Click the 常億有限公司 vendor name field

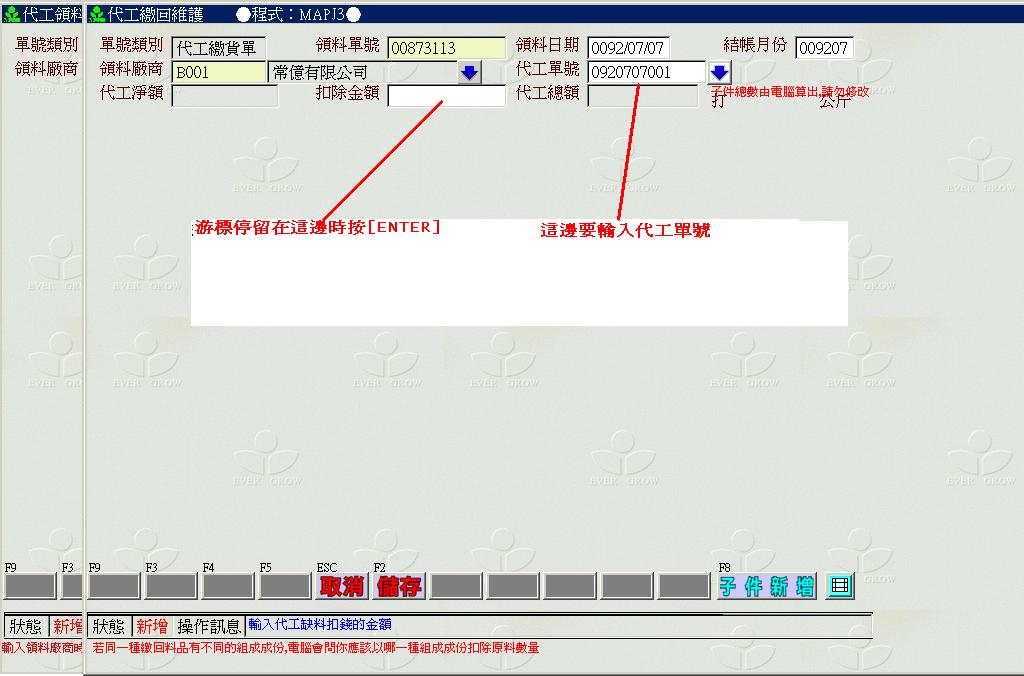[362, 73]
